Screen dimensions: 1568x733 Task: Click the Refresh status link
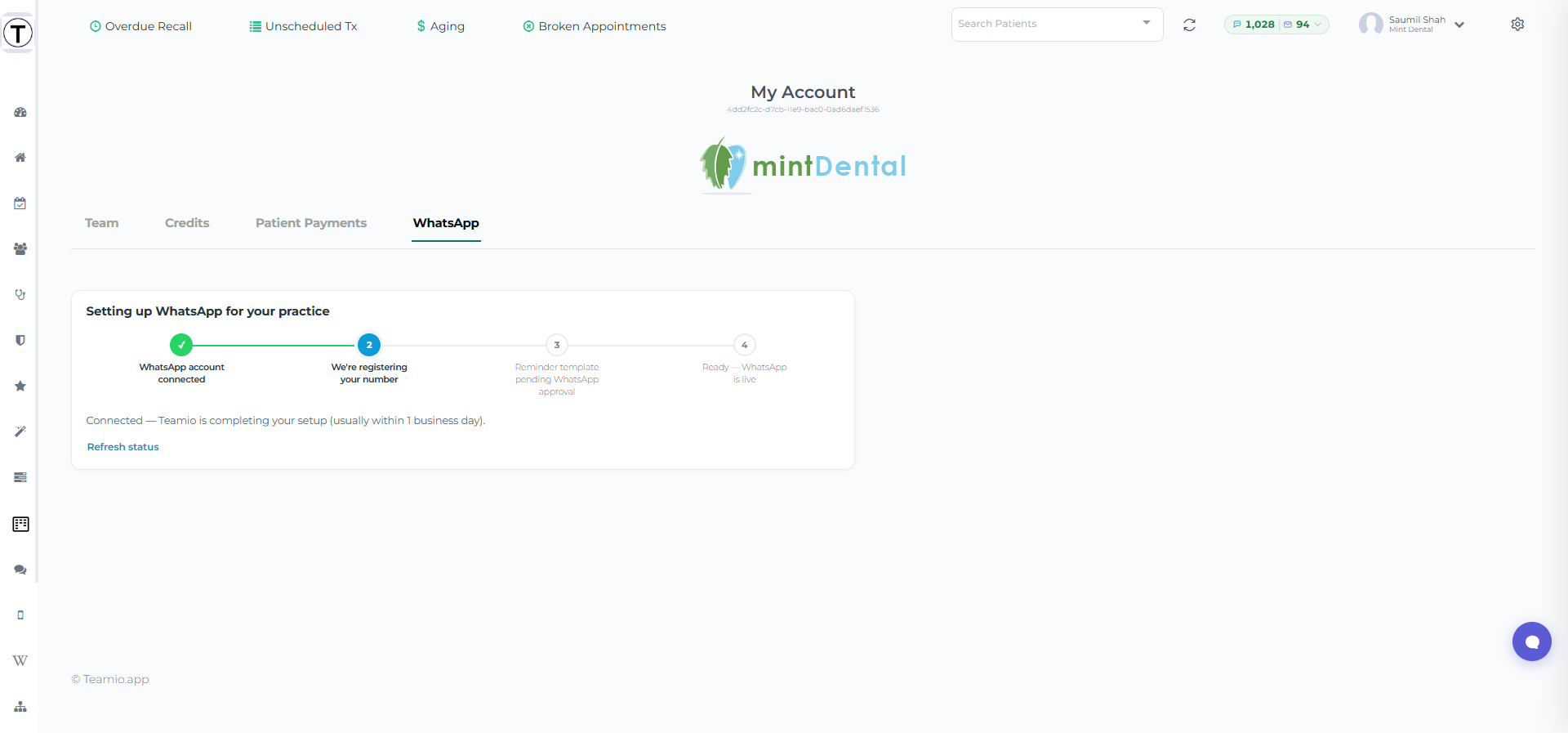(123, 447)
